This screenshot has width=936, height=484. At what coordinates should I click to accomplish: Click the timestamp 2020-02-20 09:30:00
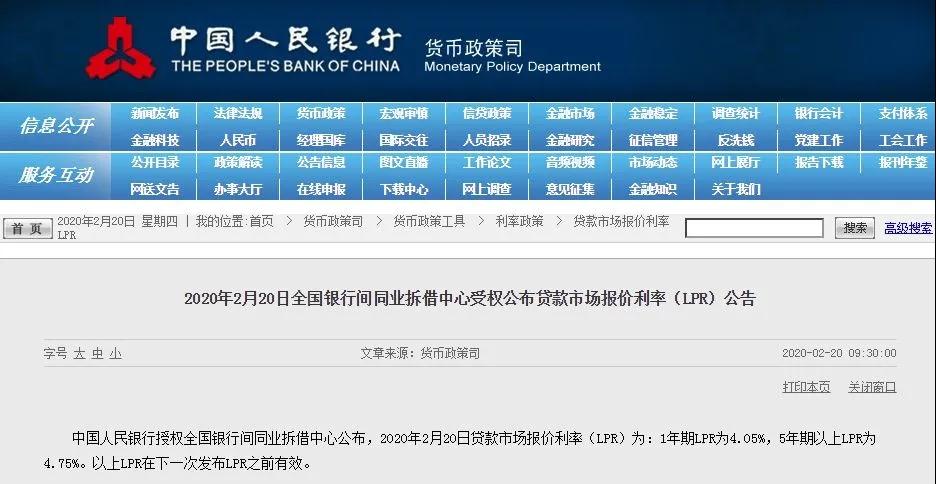click(x=839, y=353)
